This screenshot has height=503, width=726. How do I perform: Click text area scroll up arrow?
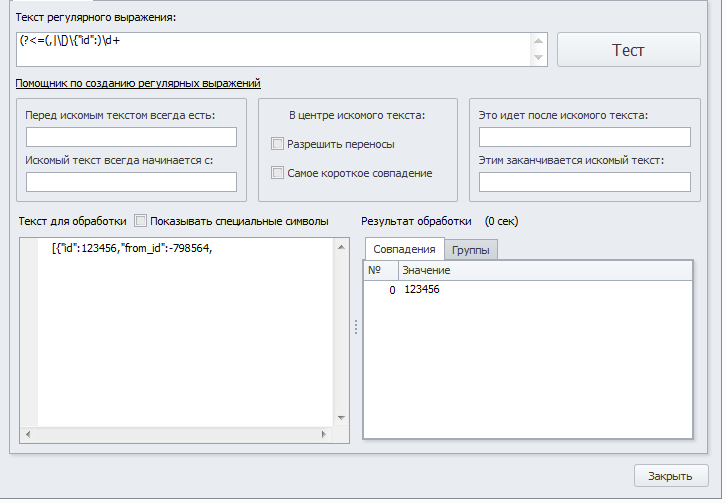point(341,247)
